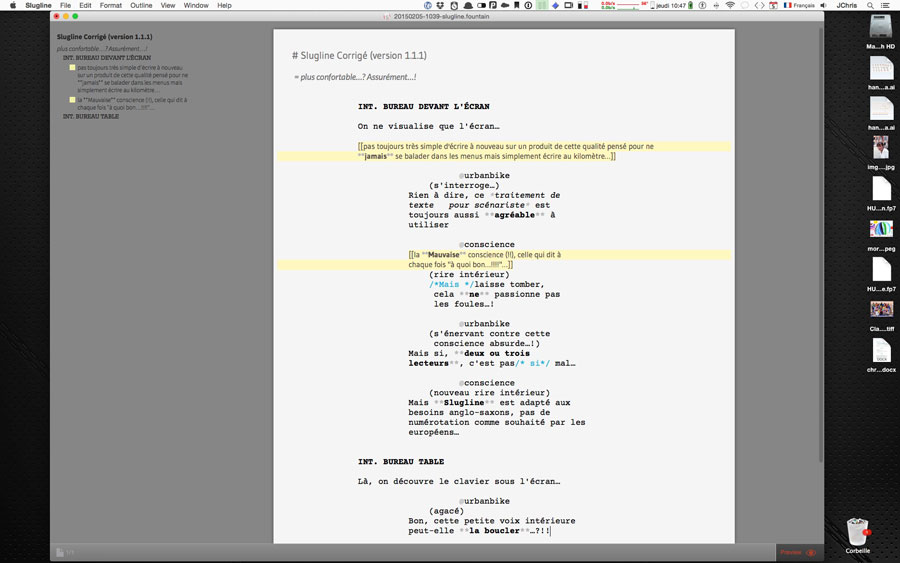Viewport: 900px width, 563px height.
Task: Click the highlighted note 'pas toujours très simple' in editor
Action: click(x=505, y=151)
